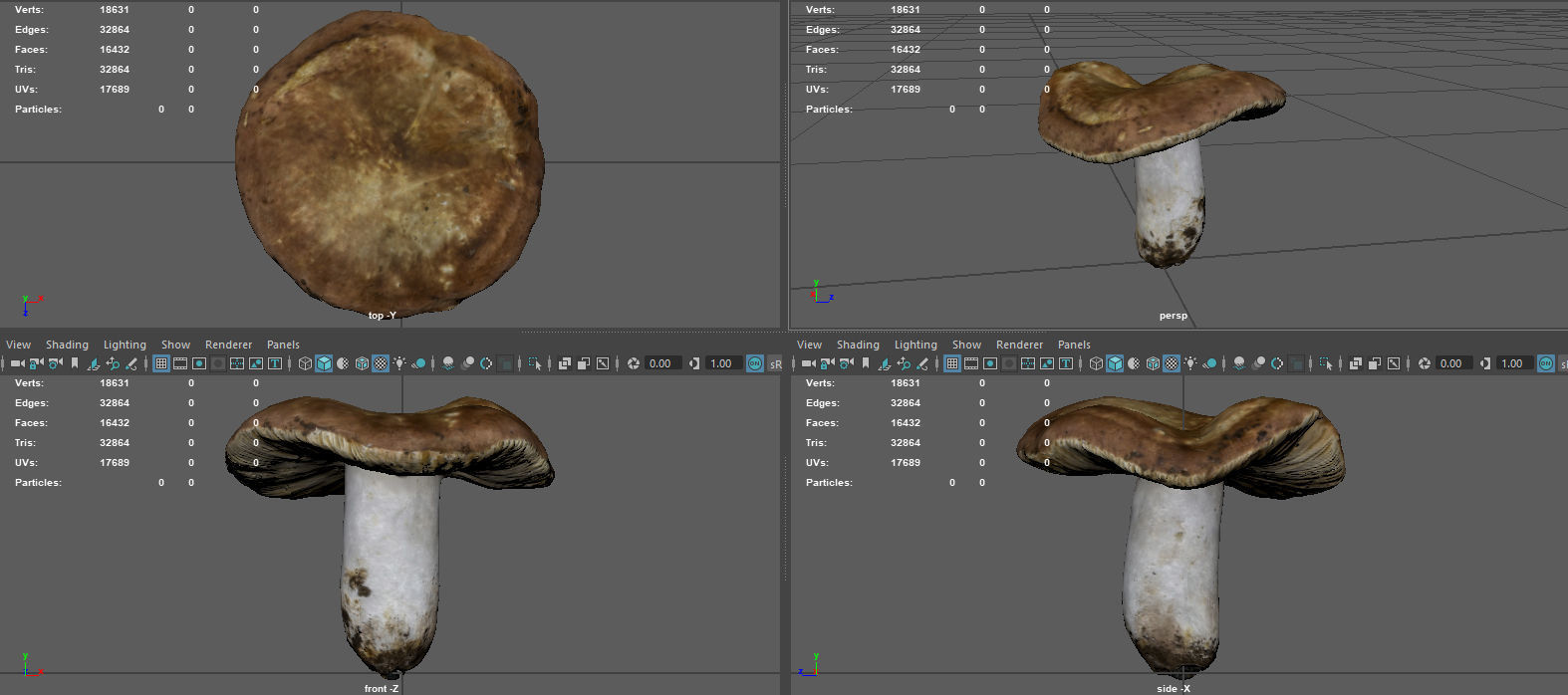Click Image Plane icon in front viewport toolbar
This screenshot has height=695, width=1568.
(94, 363)
